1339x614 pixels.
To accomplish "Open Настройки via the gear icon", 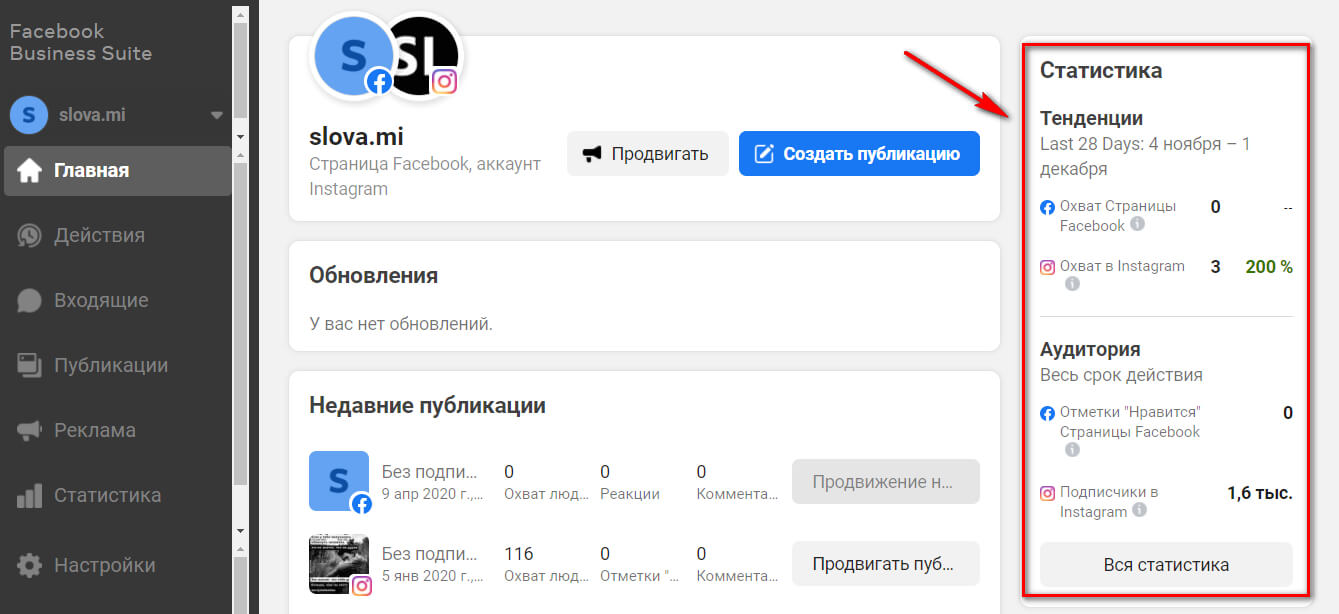I will coord(31,564).
